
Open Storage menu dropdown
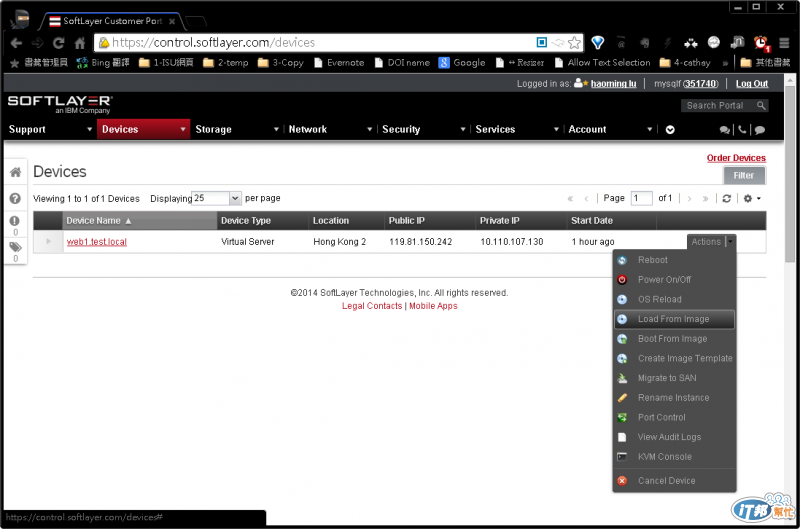tap(236, 129)
